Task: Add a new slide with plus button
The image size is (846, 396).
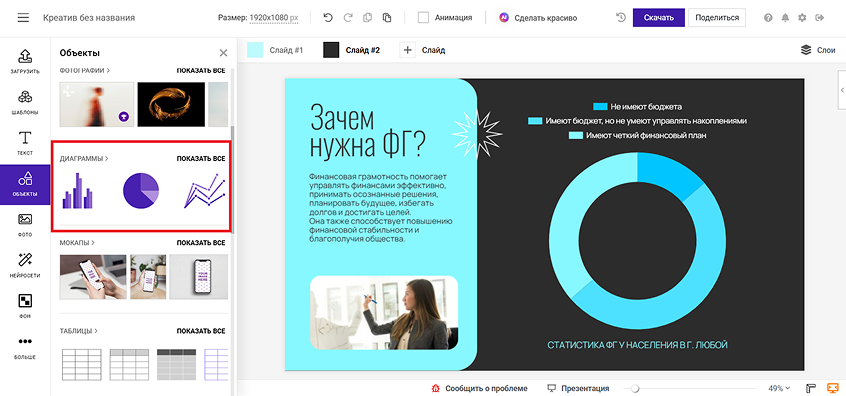Action: 407,50
